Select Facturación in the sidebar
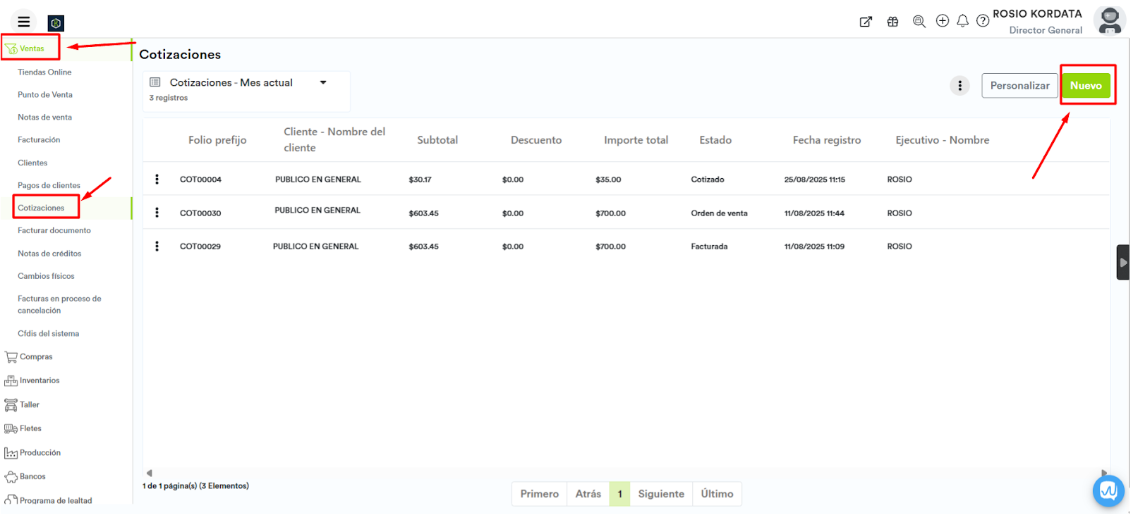 [x=39, y=140]
